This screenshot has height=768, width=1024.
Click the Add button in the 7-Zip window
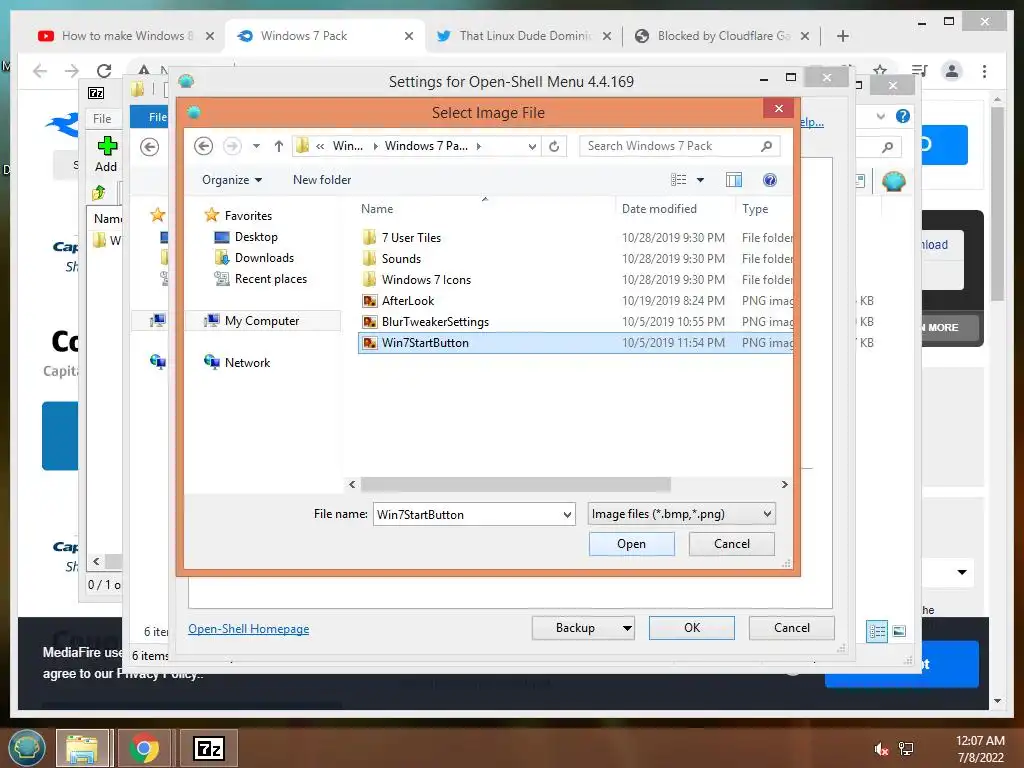(x=106, y=154)
